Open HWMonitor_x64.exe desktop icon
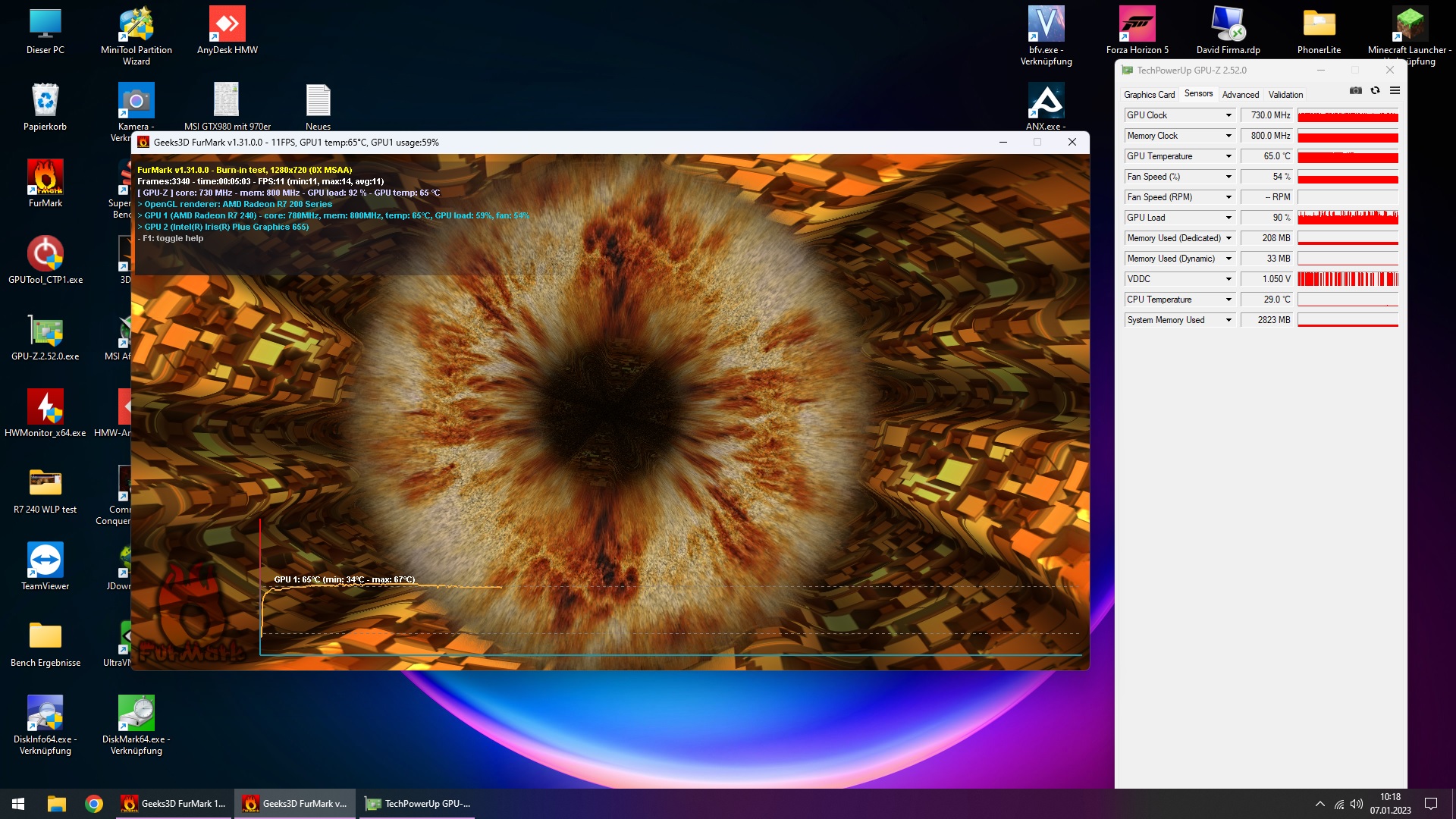 click(45, 413)
